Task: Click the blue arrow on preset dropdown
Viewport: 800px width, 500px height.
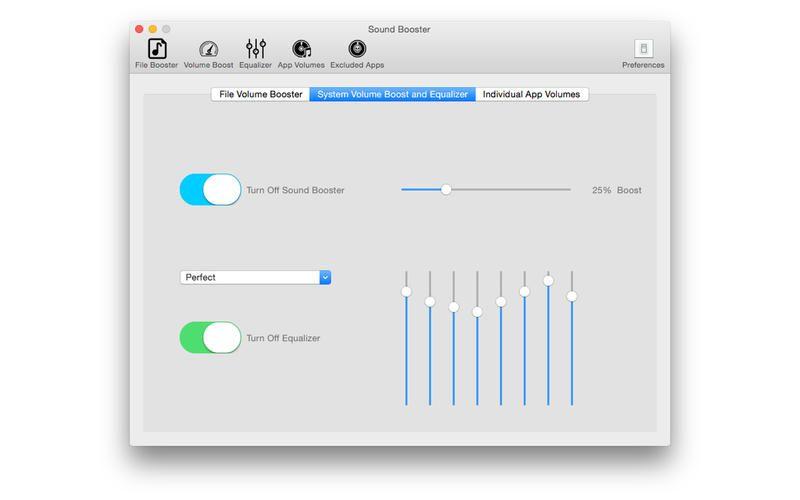Action: tap(325, 277)
